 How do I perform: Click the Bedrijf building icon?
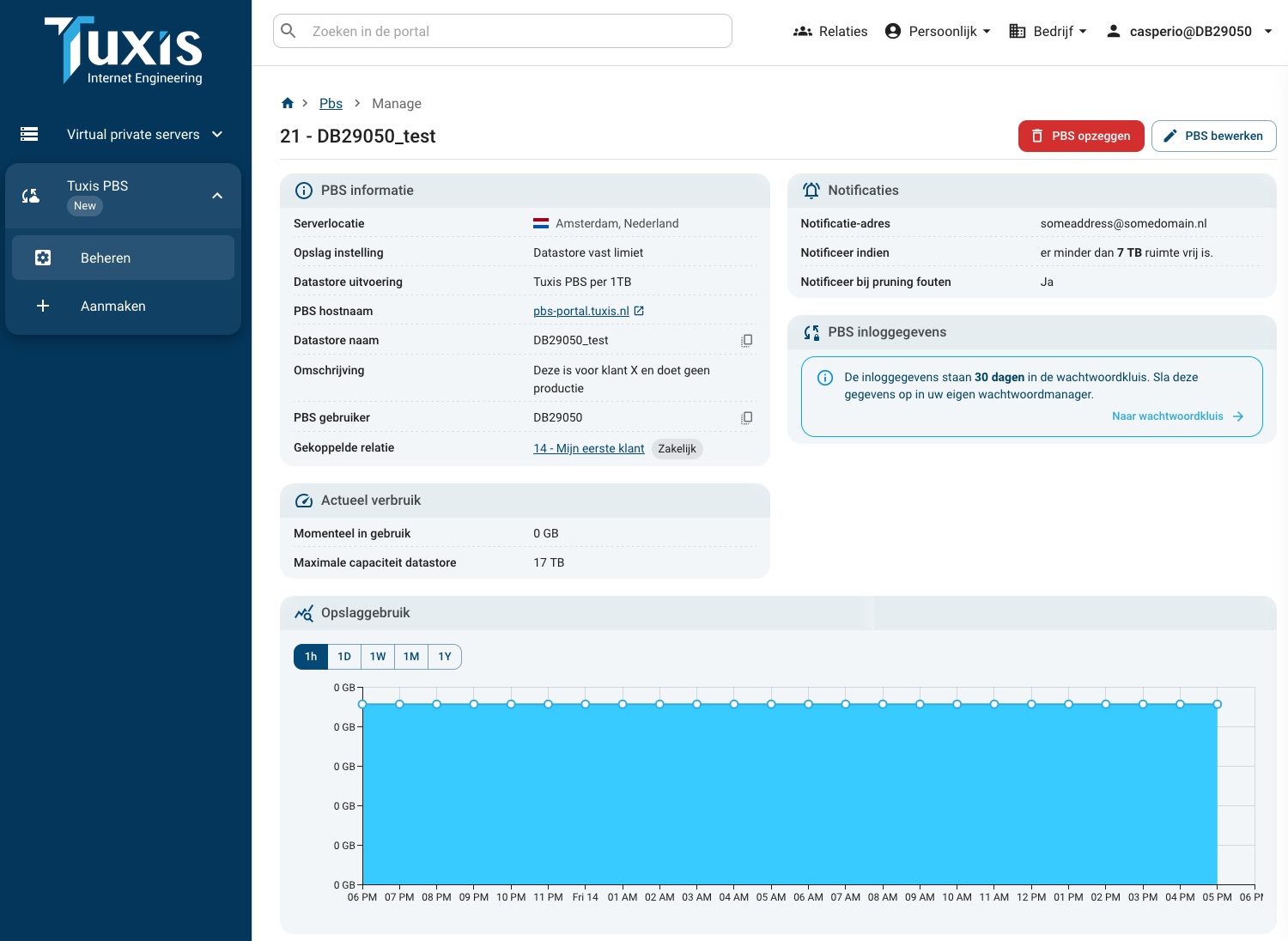pyautogui.click(x=1018, y=31)
